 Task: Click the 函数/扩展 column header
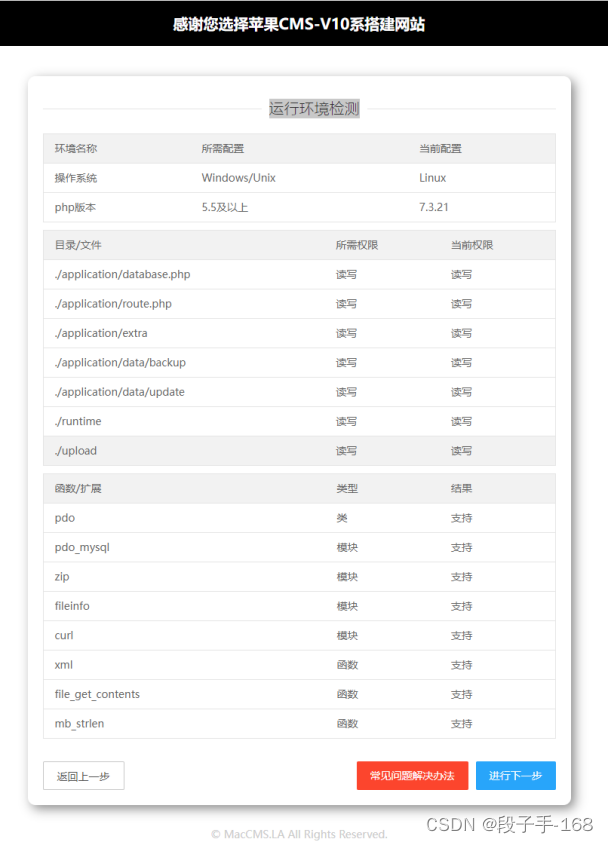78,489
